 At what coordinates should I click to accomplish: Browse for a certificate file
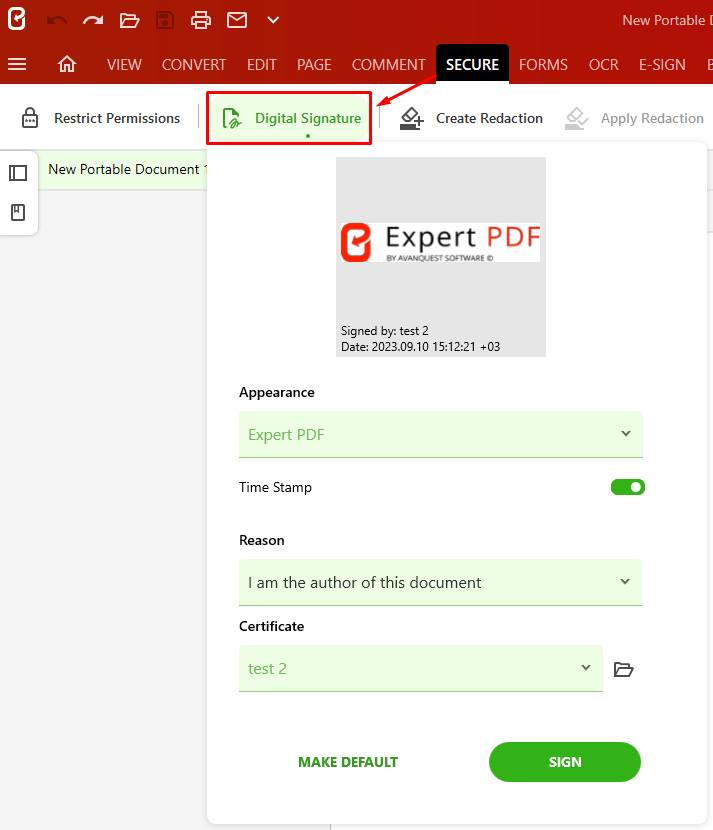pos(624,669)
